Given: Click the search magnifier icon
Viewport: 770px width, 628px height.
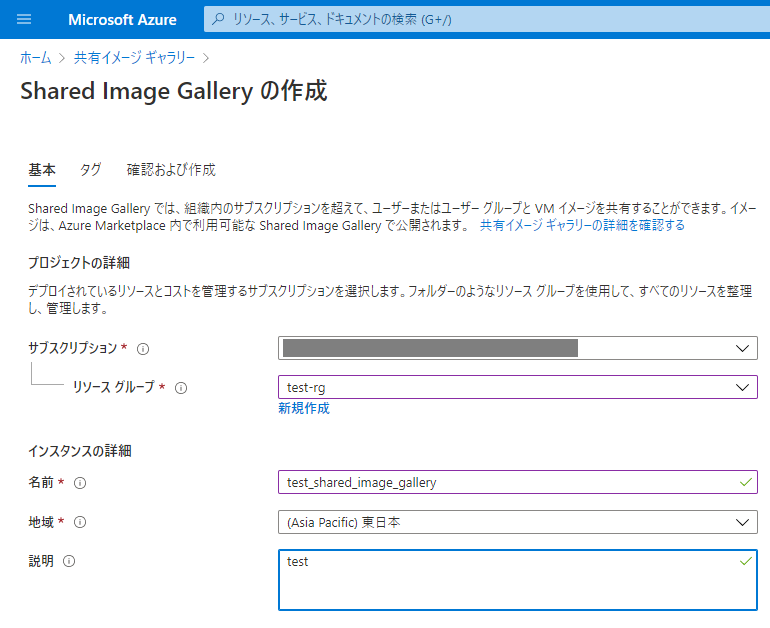Looking at the screenshot, I should point(218,19).
